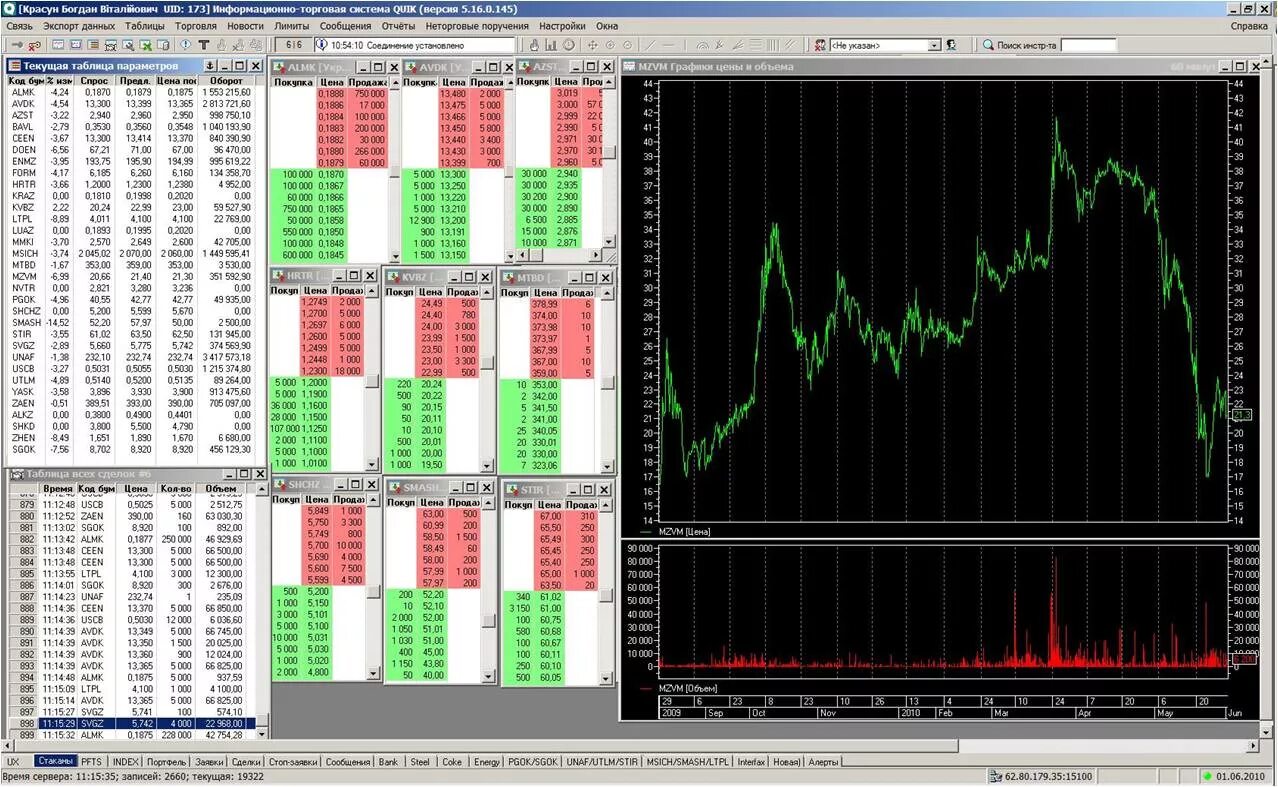Select the horizontal line drawing tool
1278x787 pixels.
668,45
